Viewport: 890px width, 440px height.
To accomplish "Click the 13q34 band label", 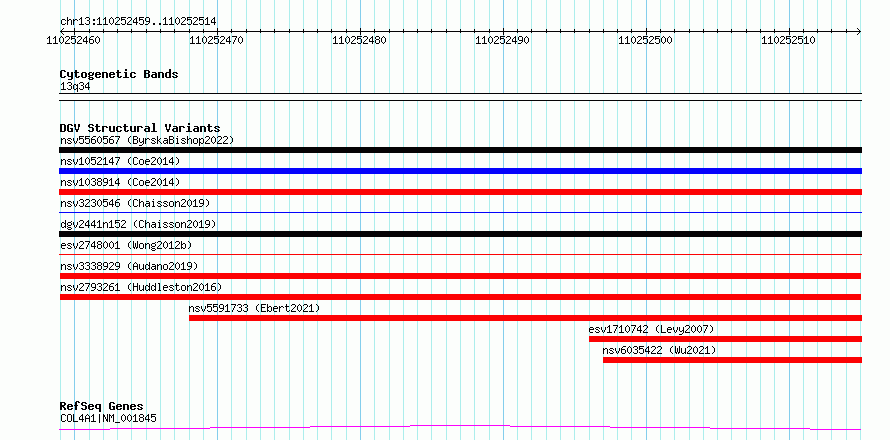I will [x=75, y=87].
